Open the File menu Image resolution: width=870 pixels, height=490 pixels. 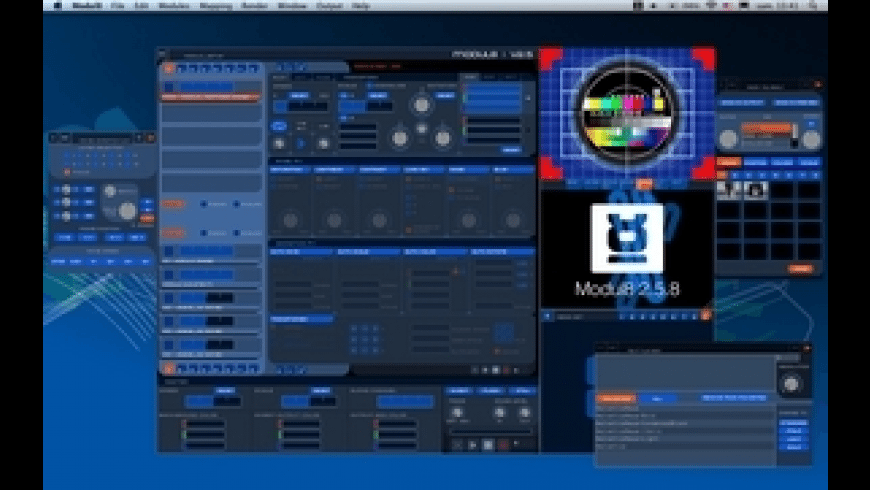coord(118,6)
